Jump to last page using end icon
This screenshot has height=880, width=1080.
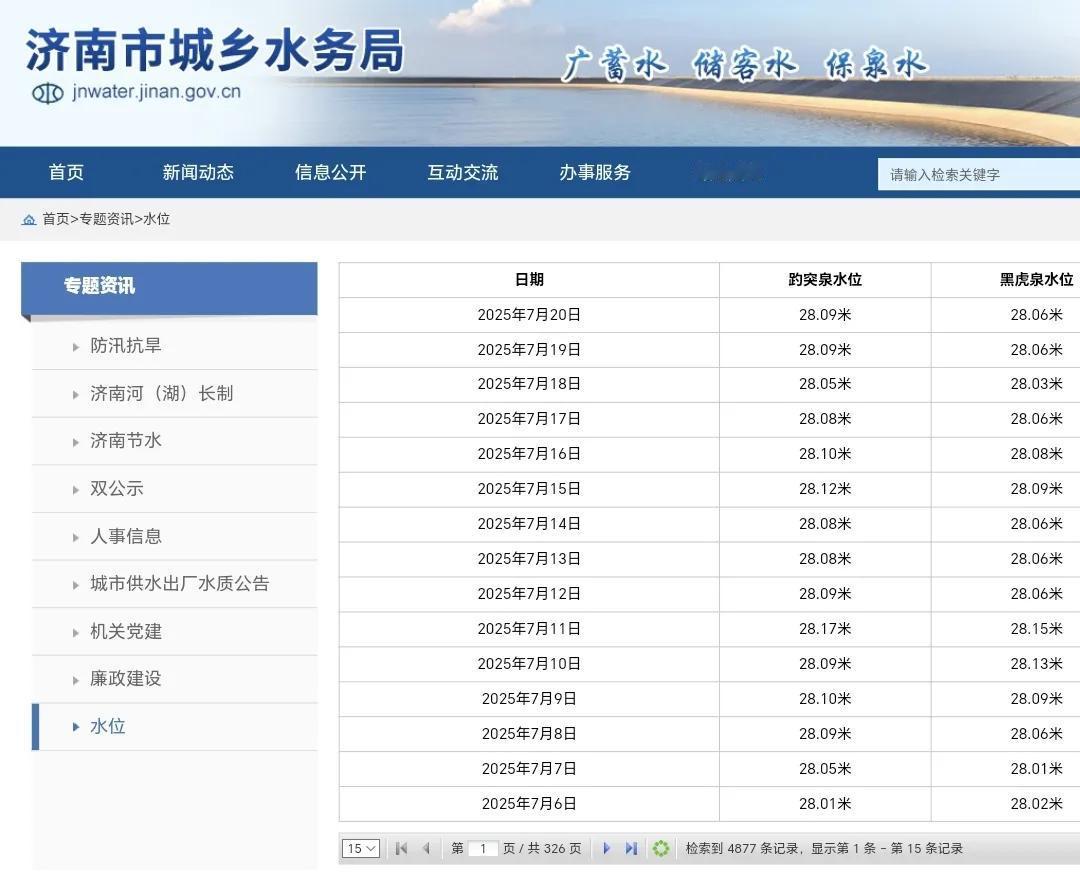point(631,847)
